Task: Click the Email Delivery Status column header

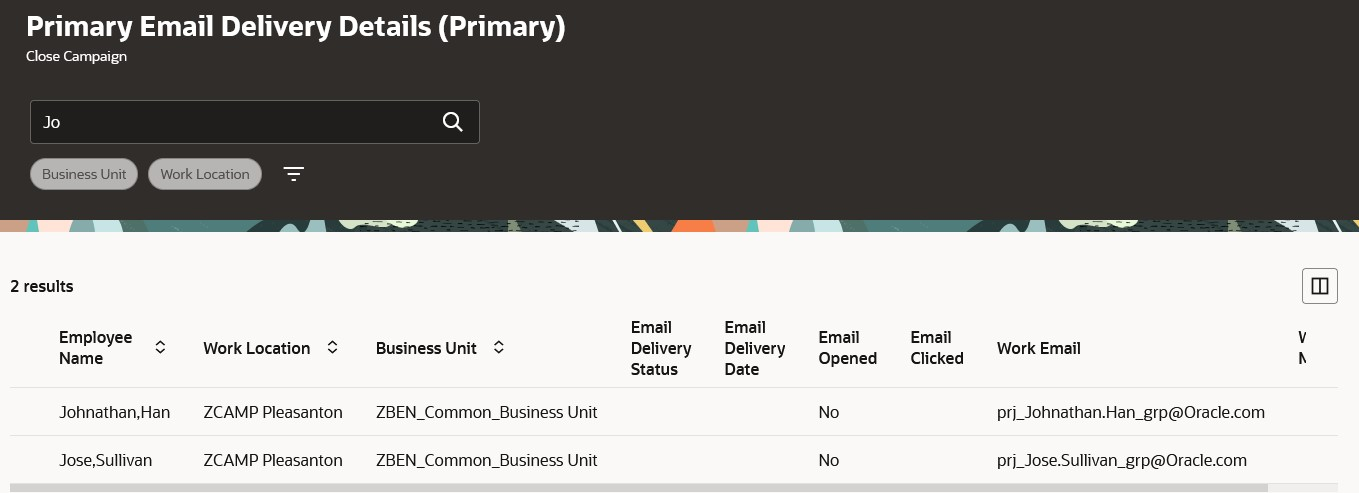Action: point(660,348)
